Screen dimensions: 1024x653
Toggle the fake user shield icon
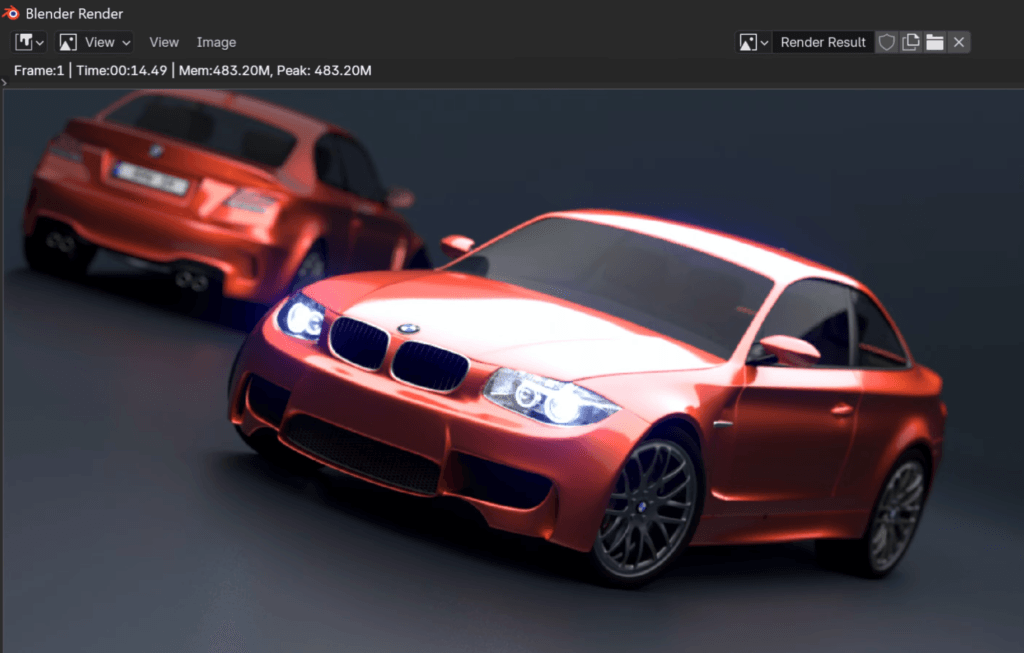(x=886, y=42)
